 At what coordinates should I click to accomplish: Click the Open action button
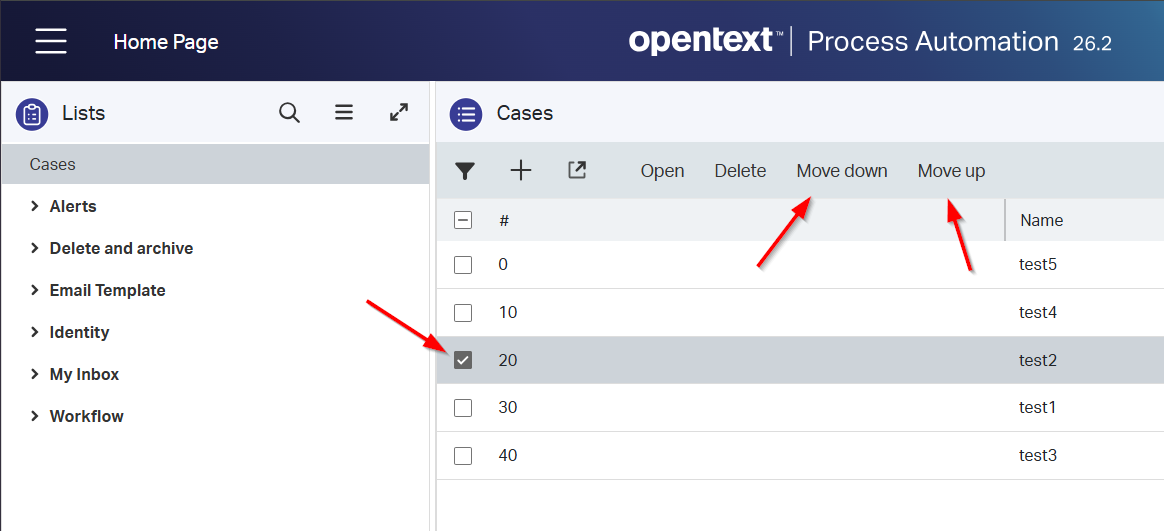pos(662,171)
